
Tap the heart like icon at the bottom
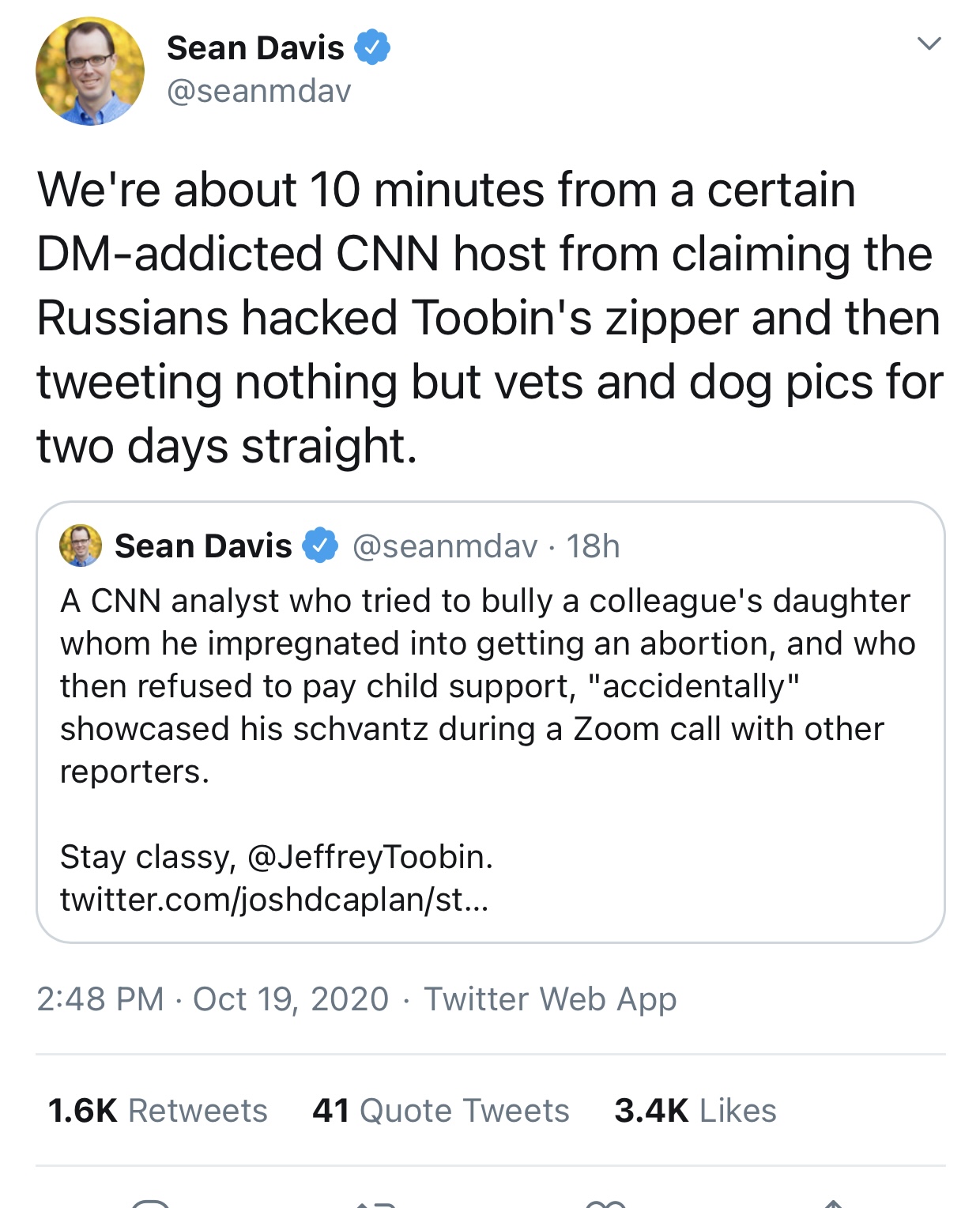tap(605, 1203)
